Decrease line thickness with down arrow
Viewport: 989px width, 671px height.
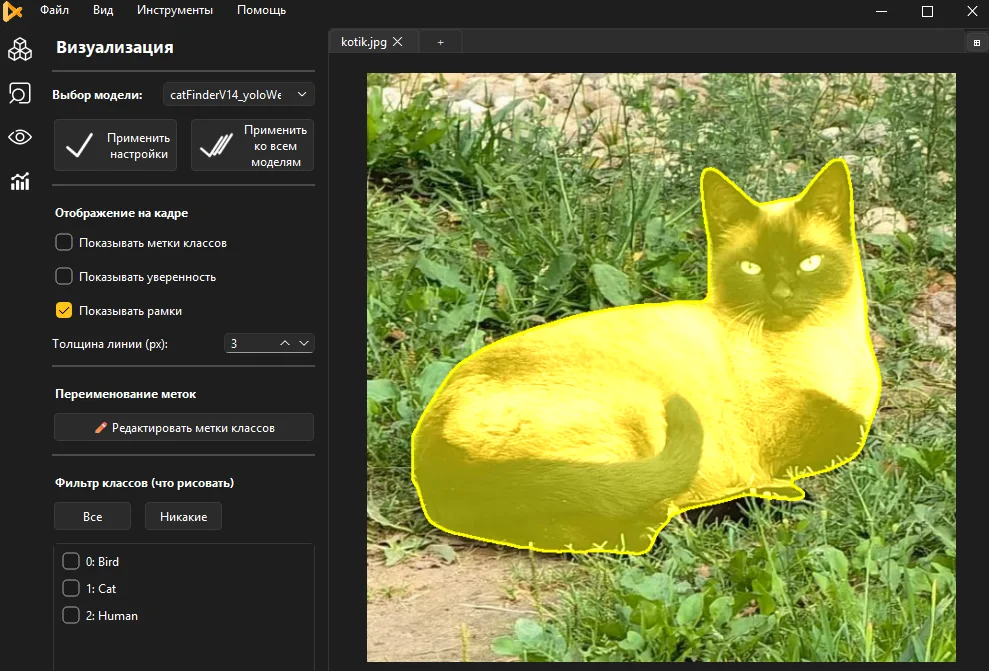[x=304, y=343]
